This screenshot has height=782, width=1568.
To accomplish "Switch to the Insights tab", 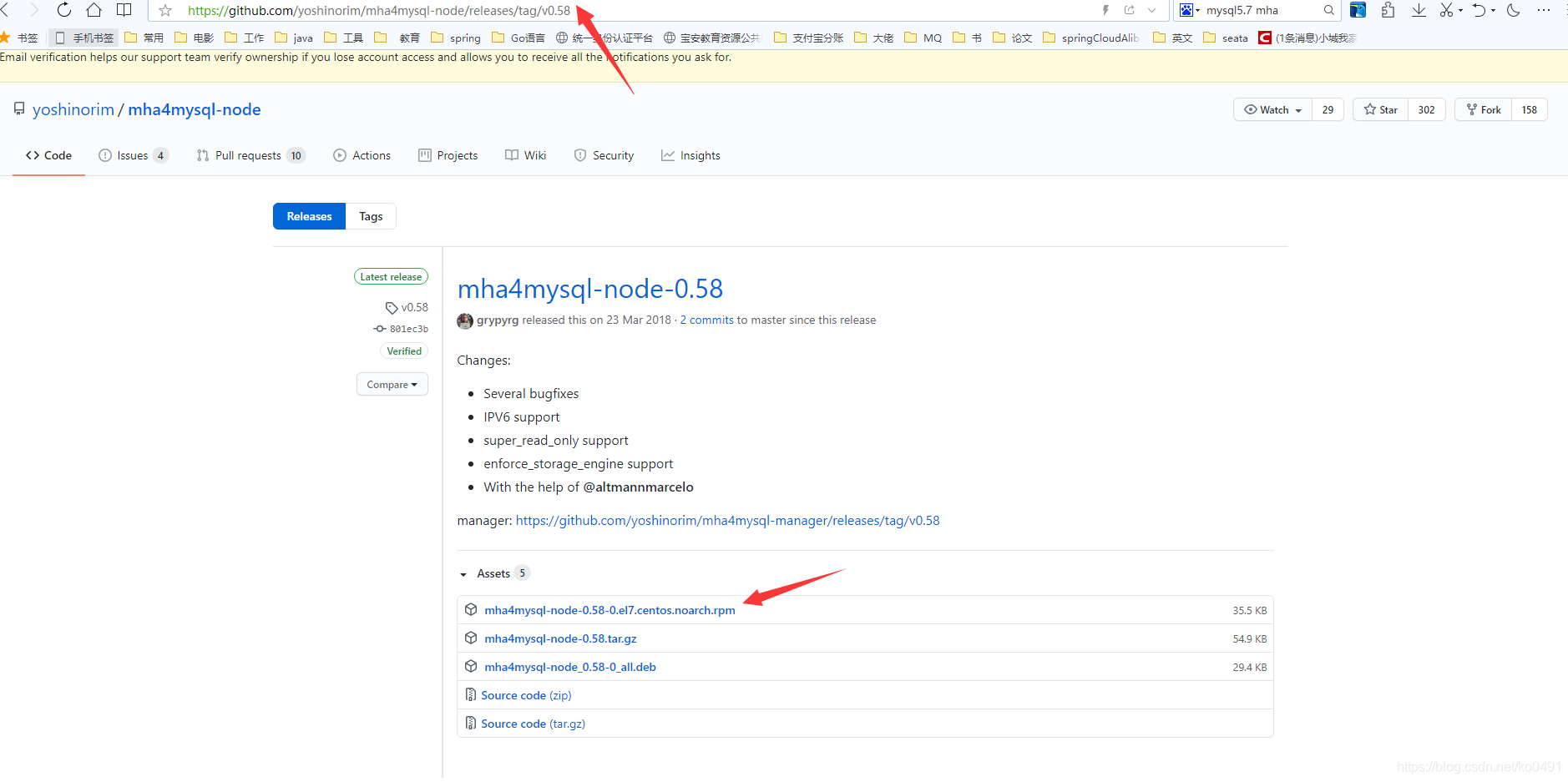I will (690, 155).
